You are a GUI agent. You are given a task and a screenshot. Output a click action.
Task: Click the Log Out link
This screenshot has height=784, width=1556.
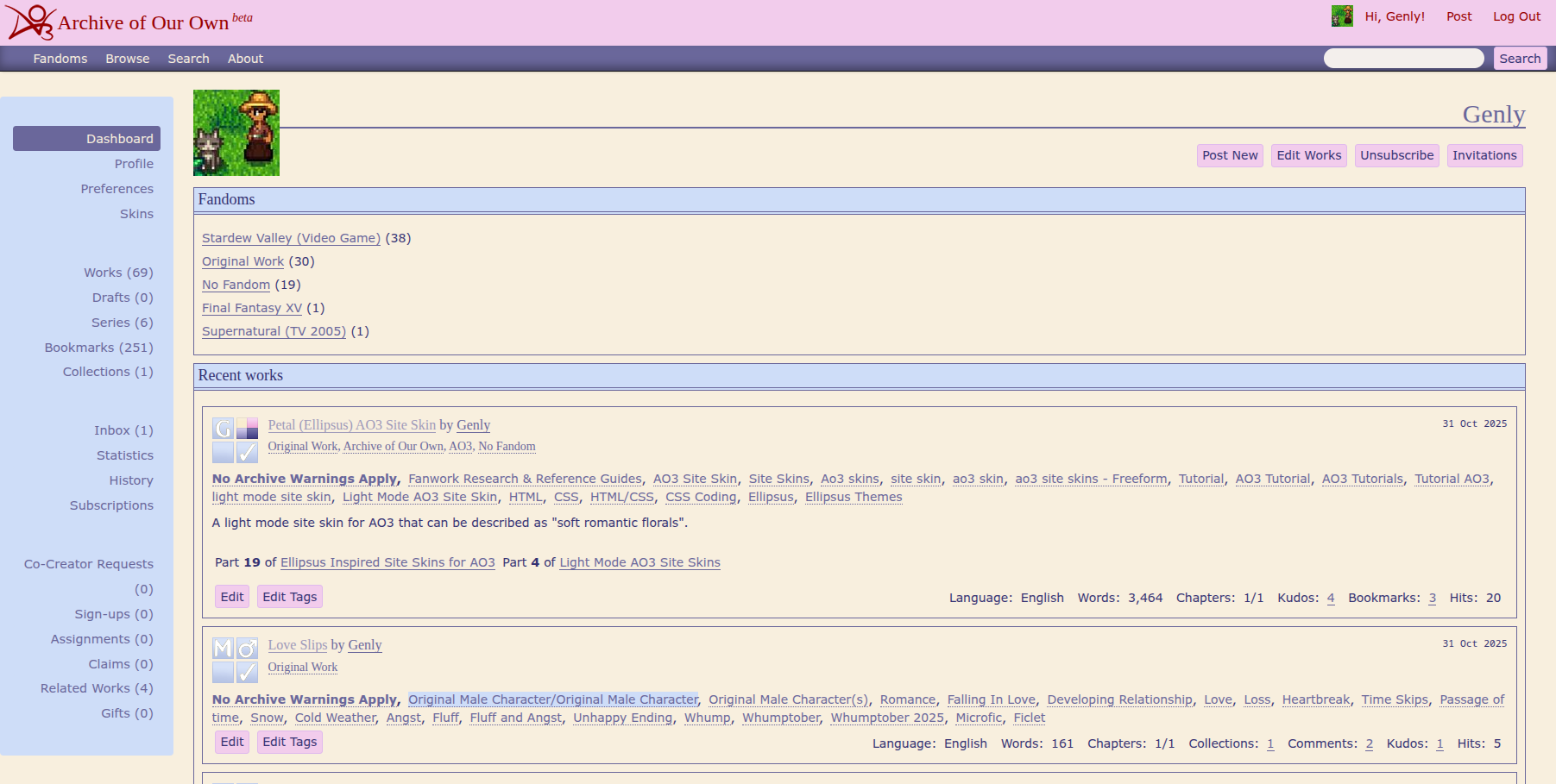coord(1516,16)
